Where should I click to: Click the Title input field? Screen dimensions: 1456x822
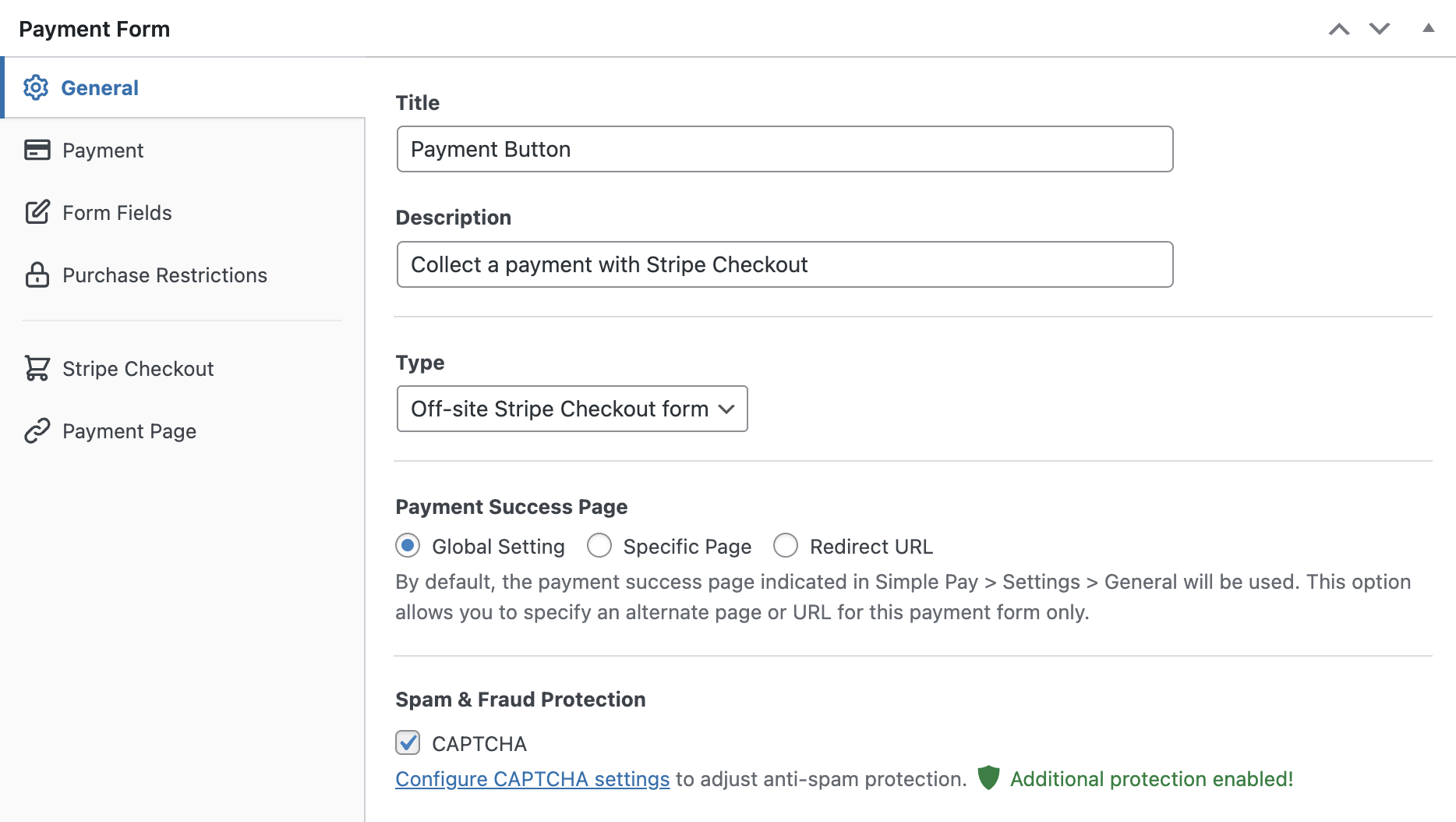(x=783, y=148)
